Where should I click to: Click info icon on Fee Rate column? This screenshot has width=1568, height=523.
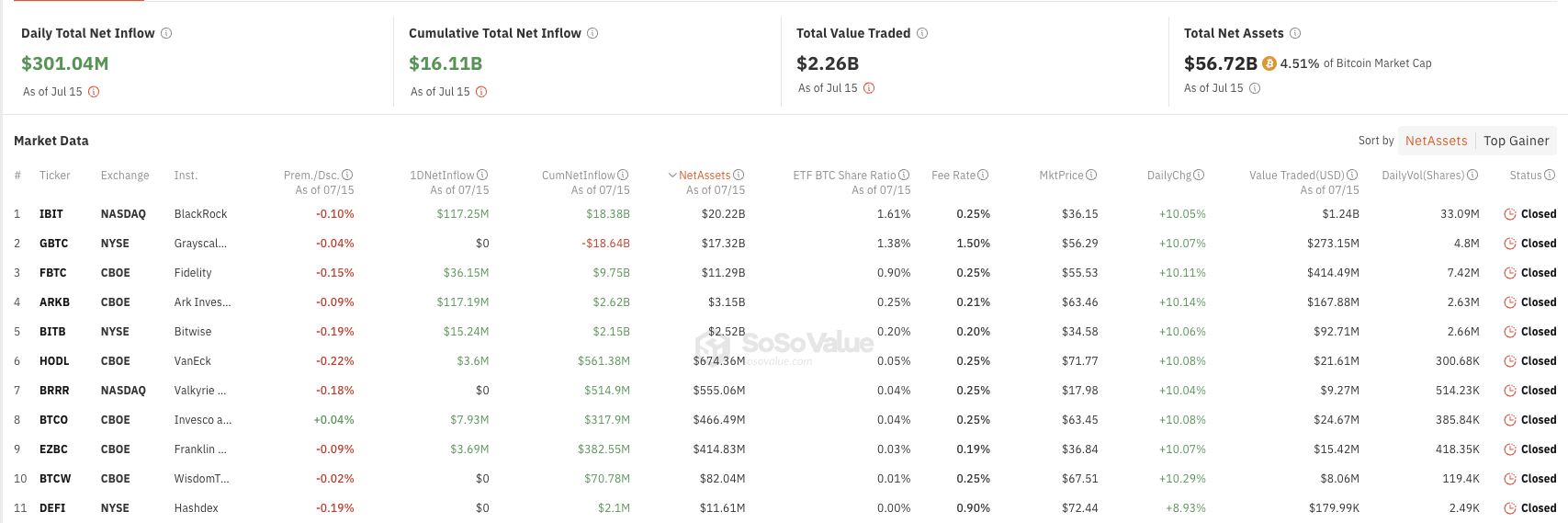click(x=983, y=175)
